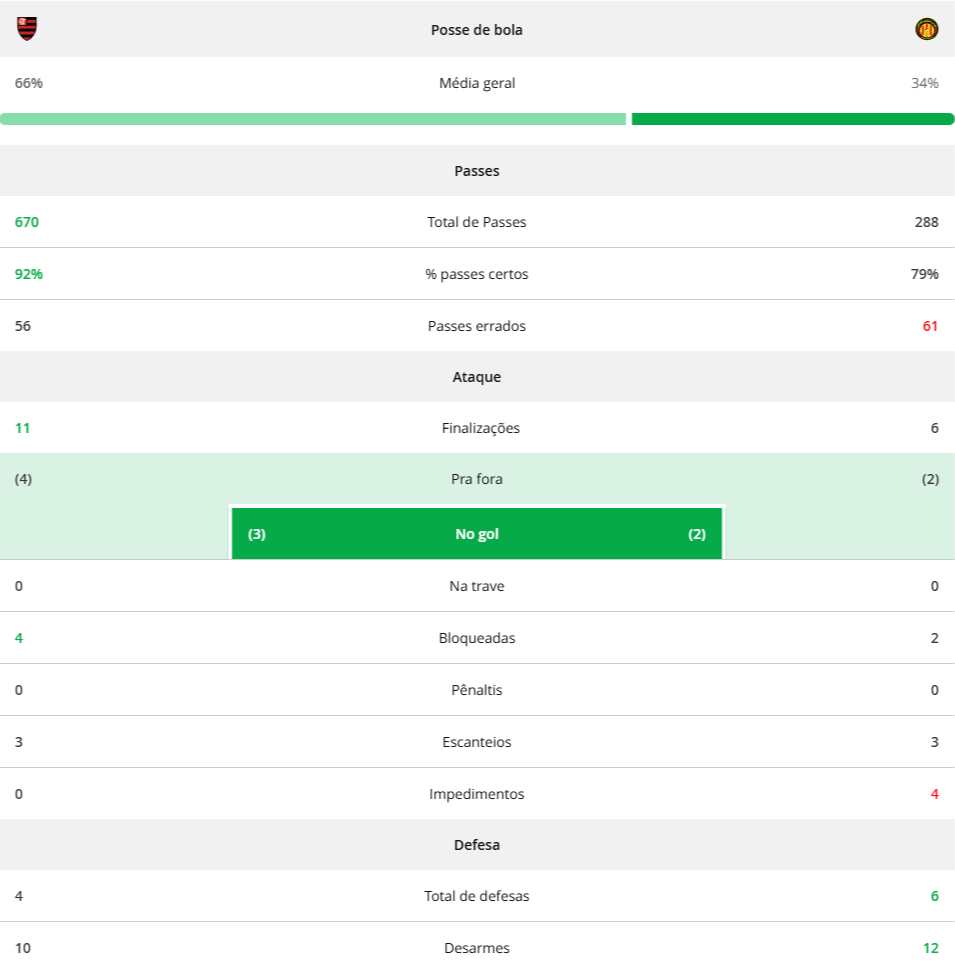
Task: Select the Escanteios row label
Action: pyautogui.click(x=477, y=742)
